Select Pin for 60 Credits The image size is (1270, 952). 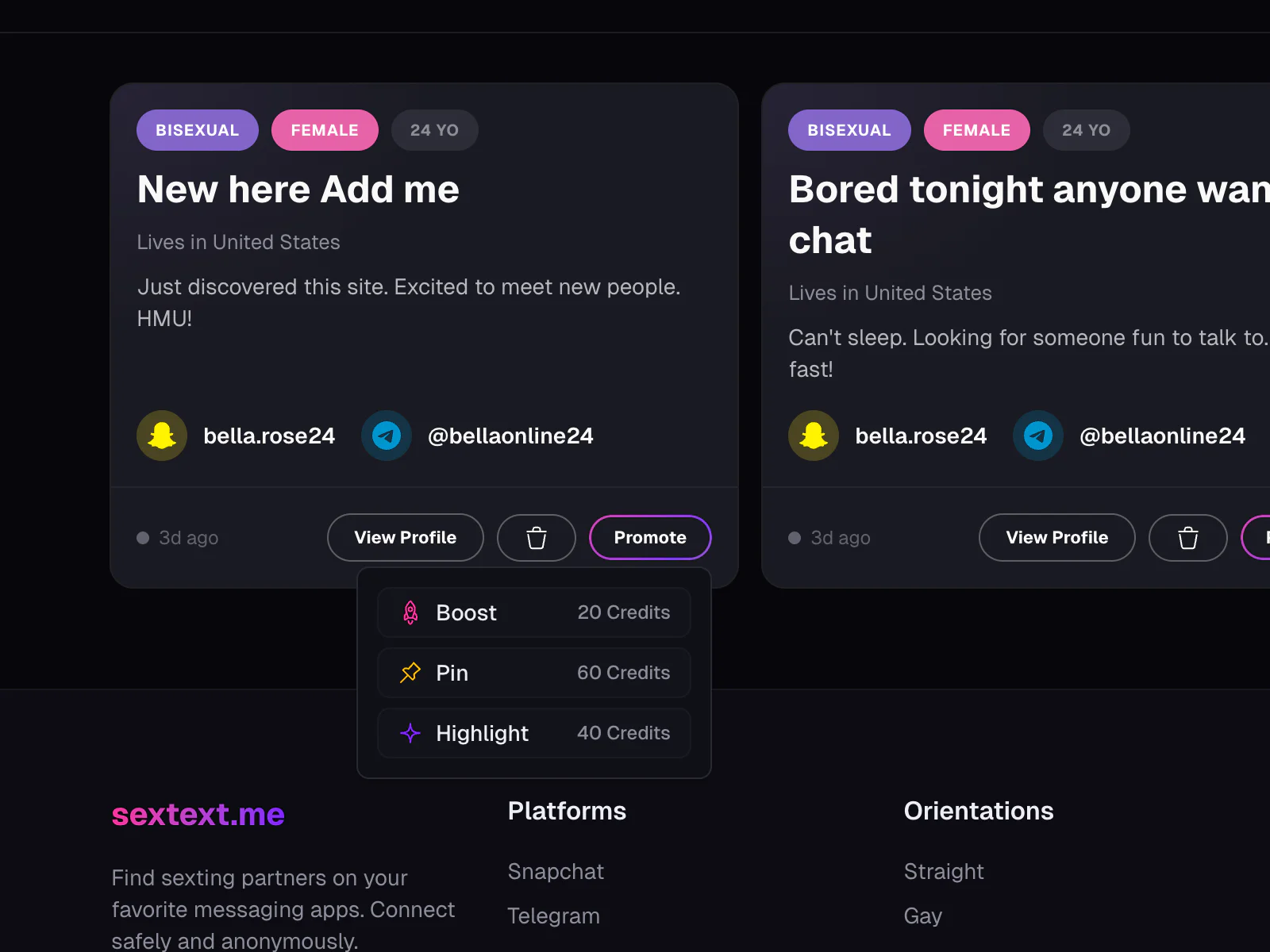[x=533, y=673]
